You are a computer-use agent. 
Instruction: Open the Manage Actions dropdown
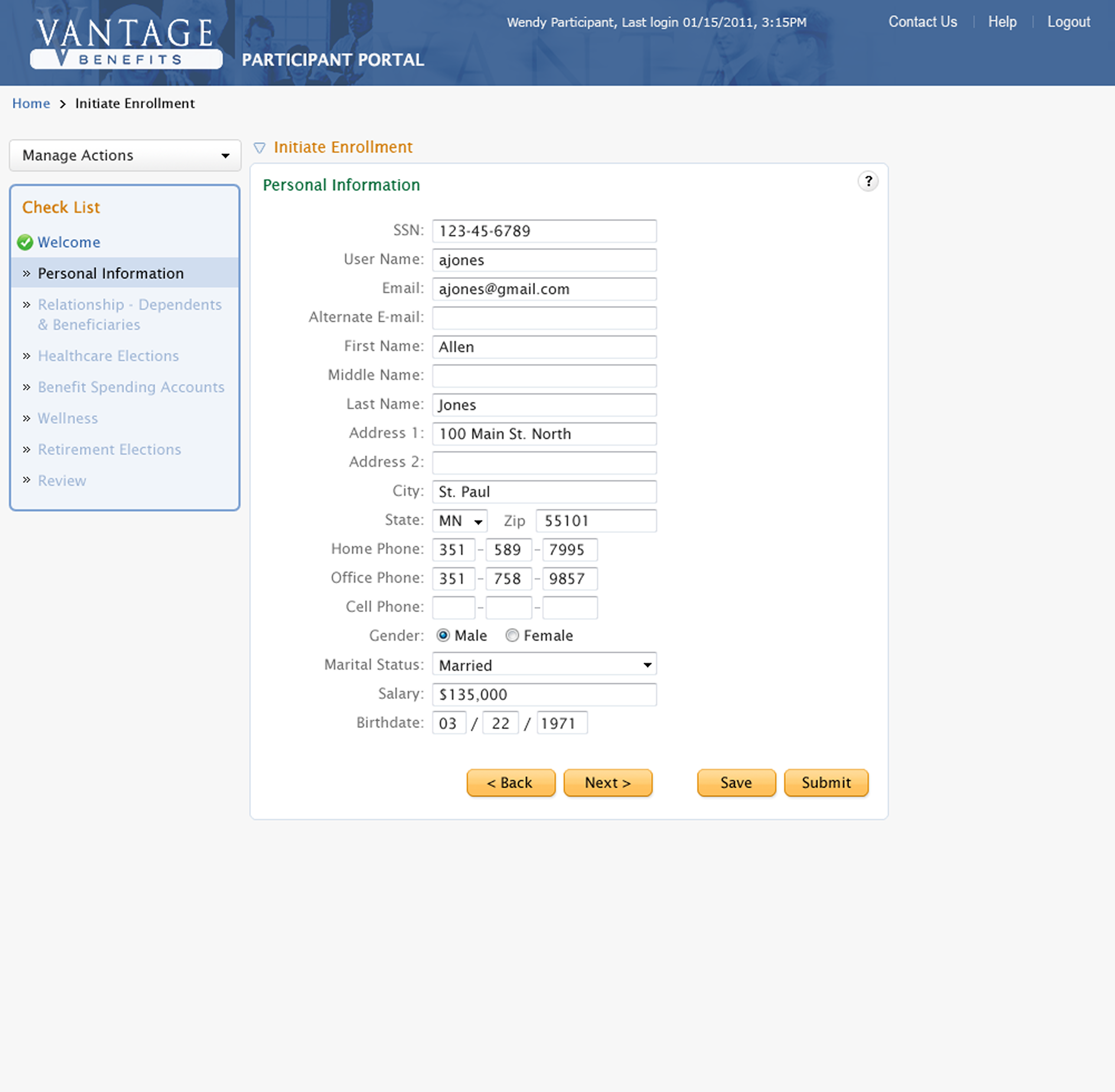pyautogui.click(x=125, y=155)
